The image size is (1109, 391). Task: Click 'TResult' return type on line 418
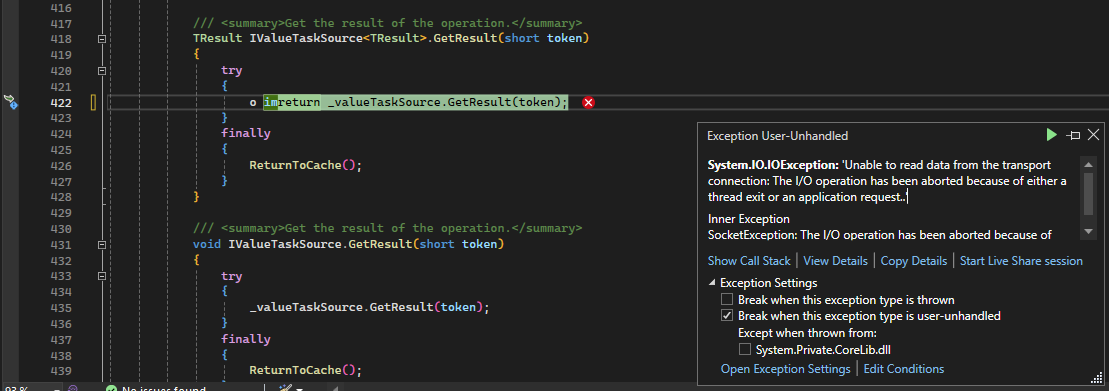(217, 38)
